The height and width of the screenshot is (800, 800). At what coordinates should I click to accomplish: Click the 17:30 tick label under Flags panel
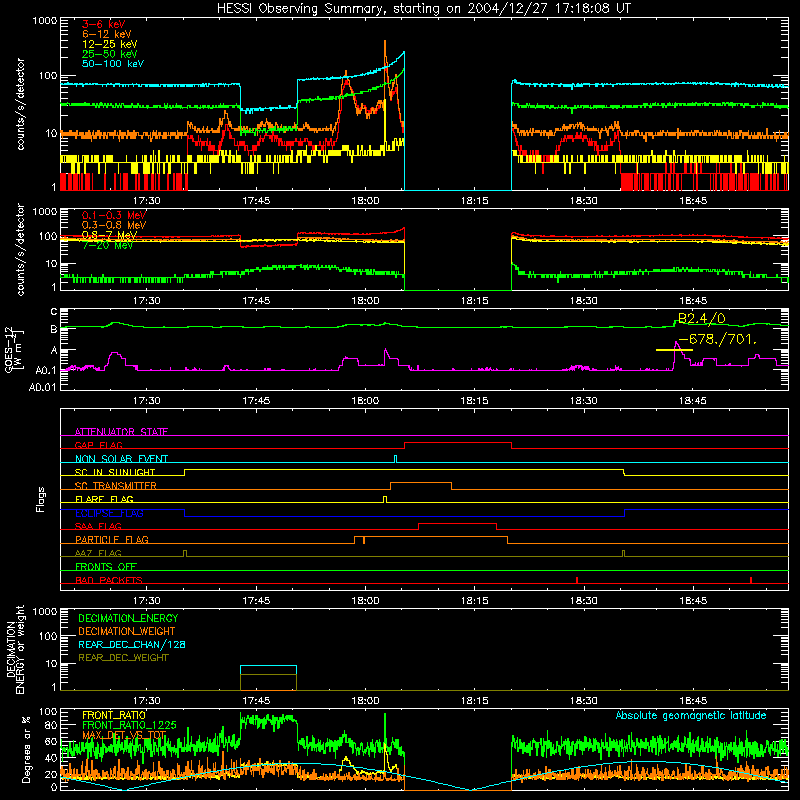[x=146, y=601]
